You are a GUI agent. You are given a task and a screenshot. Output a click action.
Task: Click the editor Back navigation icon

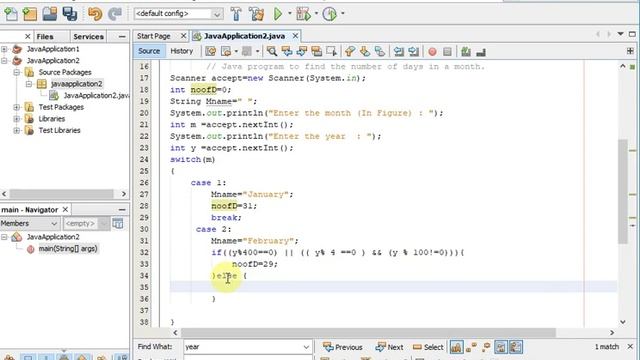(226, 51)
